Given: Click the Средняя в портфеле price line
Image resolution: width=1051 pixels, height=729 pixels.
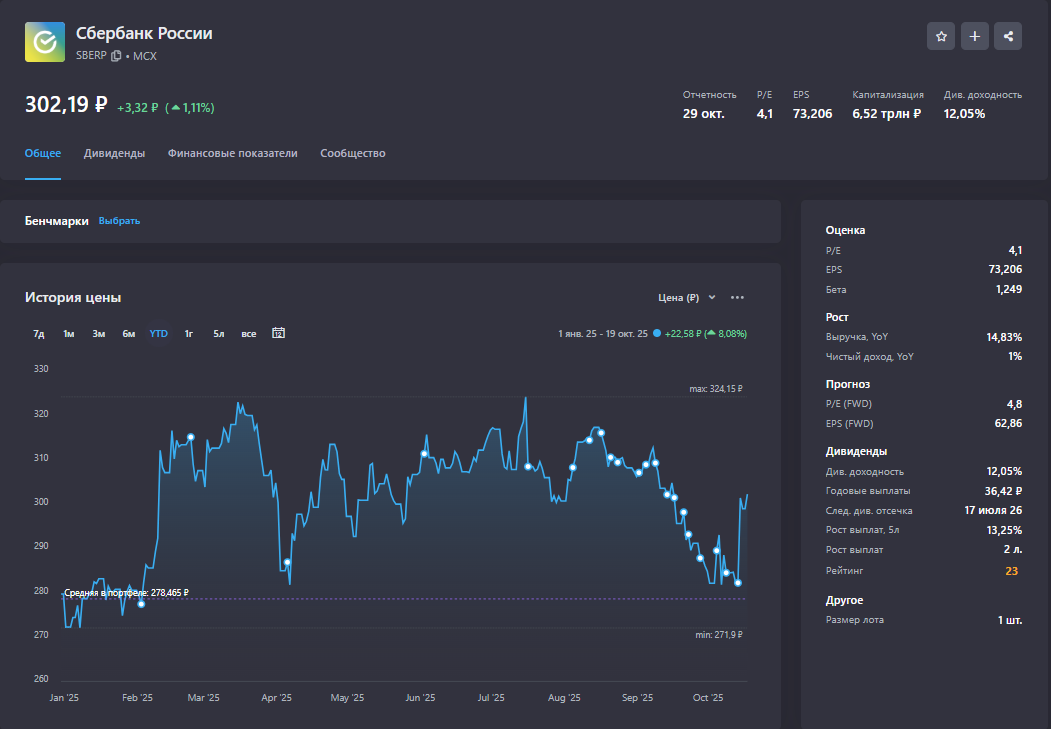Looking at the screenshot, I should click(126, 593).
